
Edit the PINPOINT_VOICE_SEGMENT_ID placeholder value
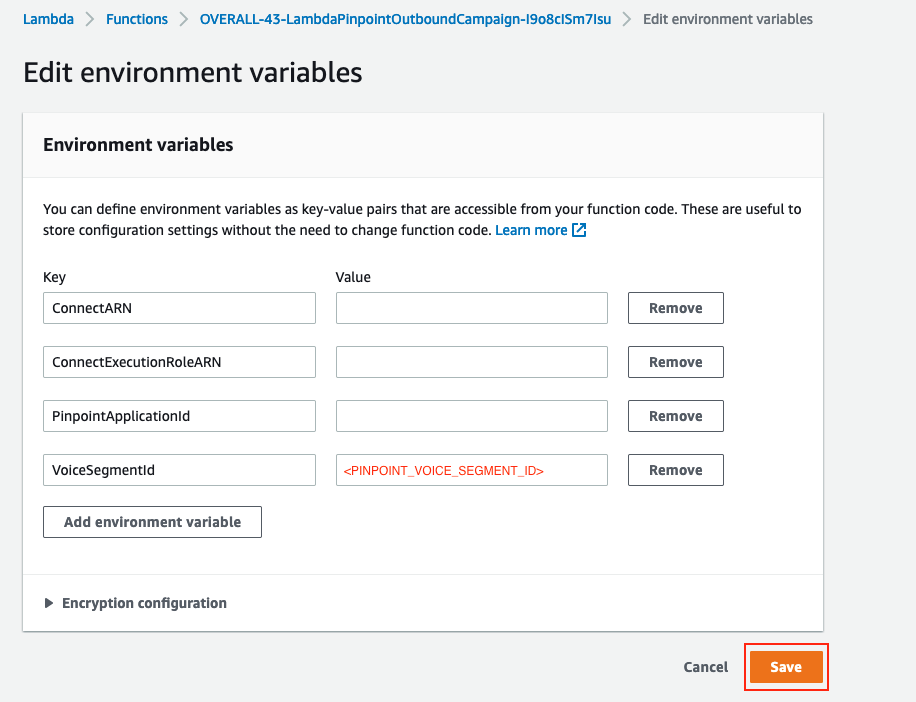tap(471, 470)
